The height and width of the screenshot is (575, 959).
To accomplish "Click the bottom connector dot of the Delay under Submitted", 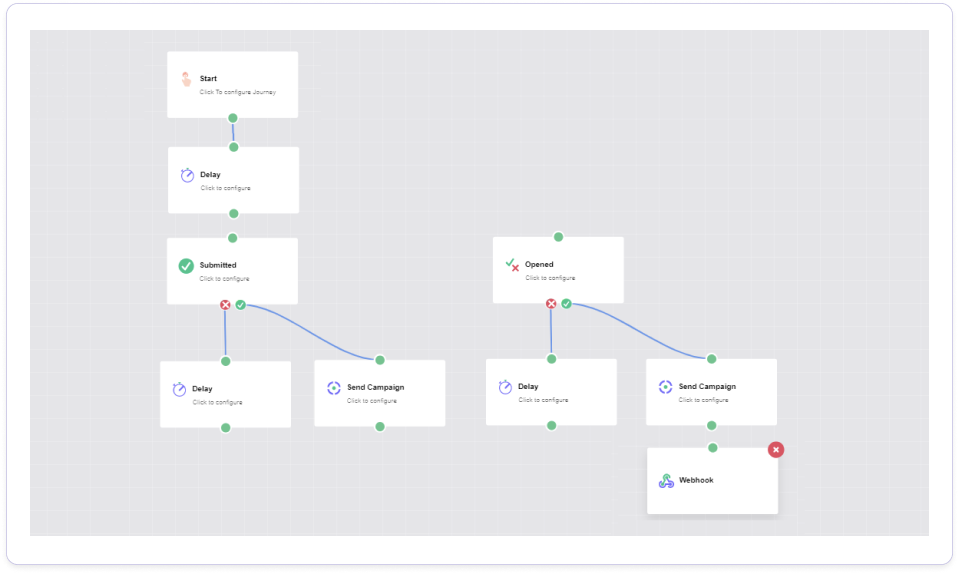I will point(226,428).
